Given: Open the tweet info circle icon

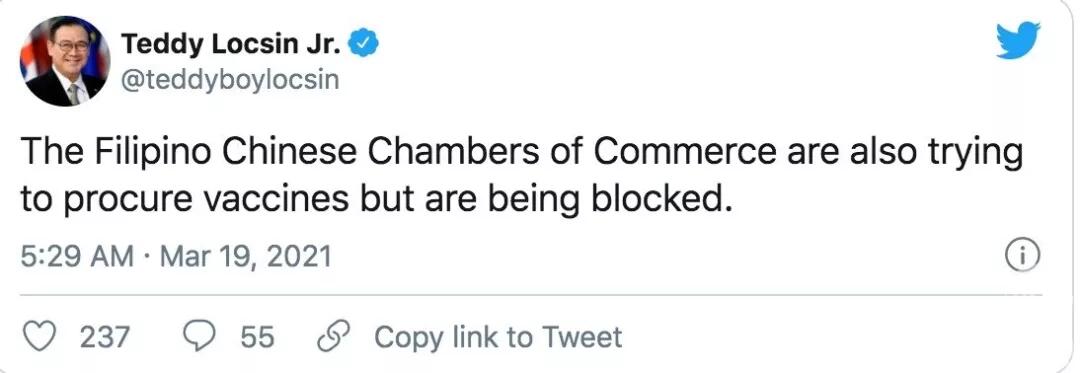Looking at the screenshot, I should click(x=1023, y=256).
